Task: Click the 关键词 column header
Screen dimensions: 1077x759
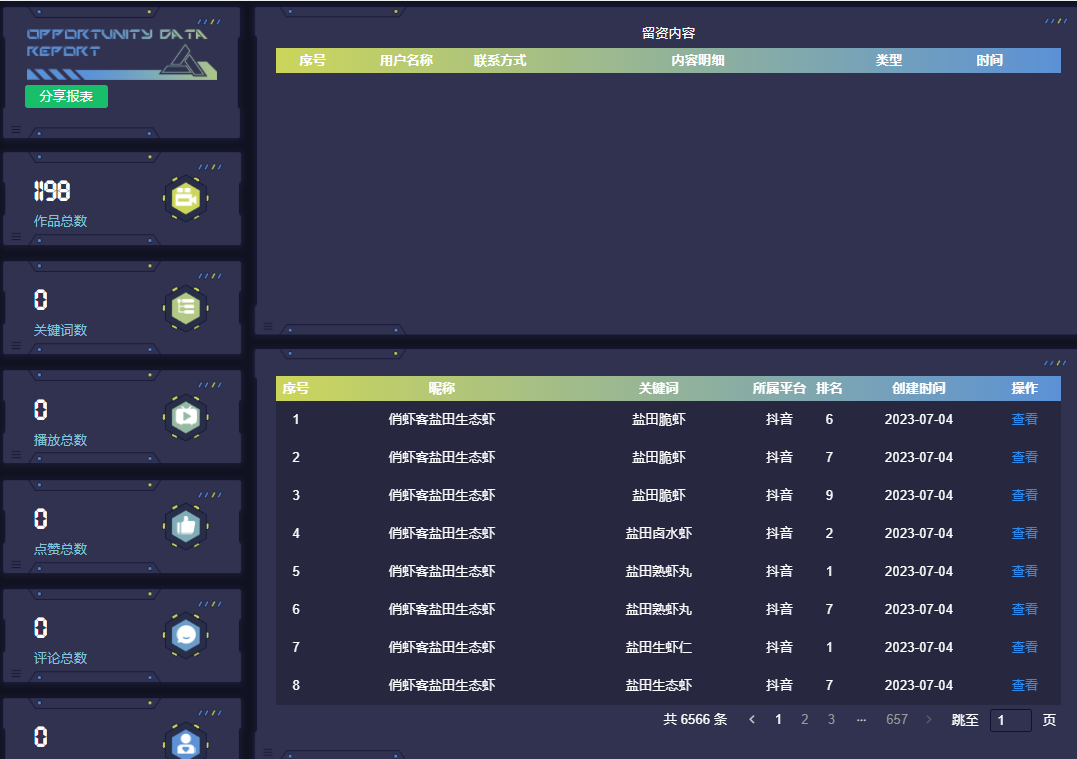Action: (x=658, y=388)
